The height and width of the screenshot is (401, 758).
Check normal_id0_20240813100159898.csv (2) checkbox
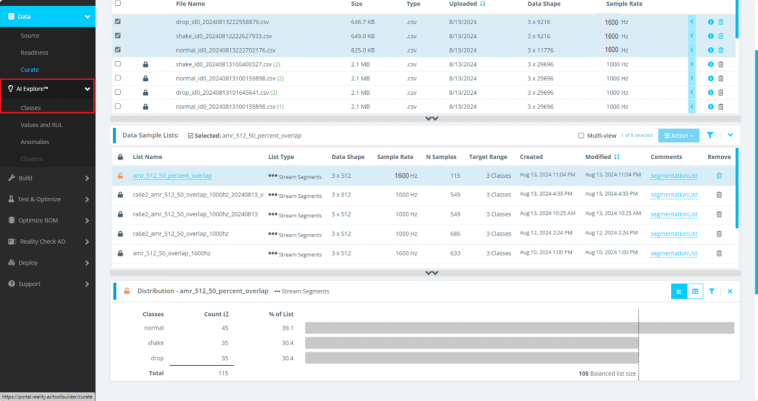pos(117,78)
